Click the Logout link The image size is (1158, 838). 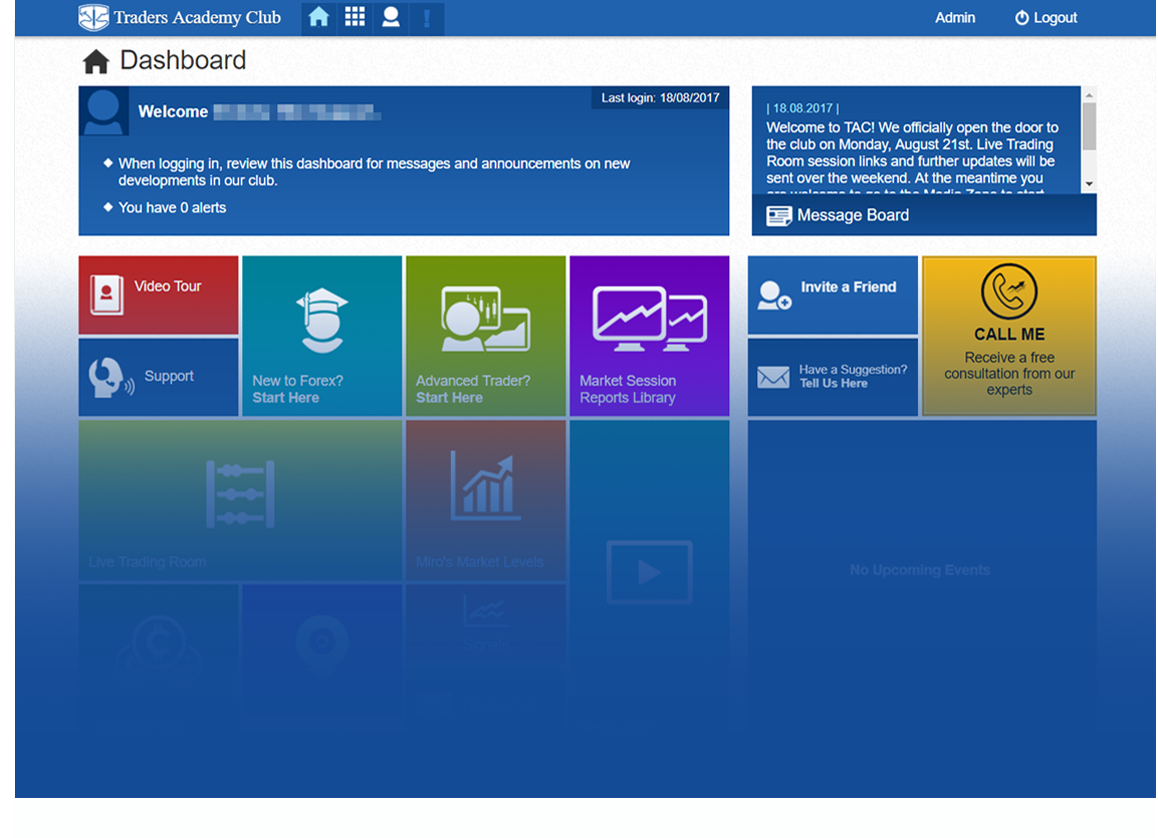(x=1046, y=18)
